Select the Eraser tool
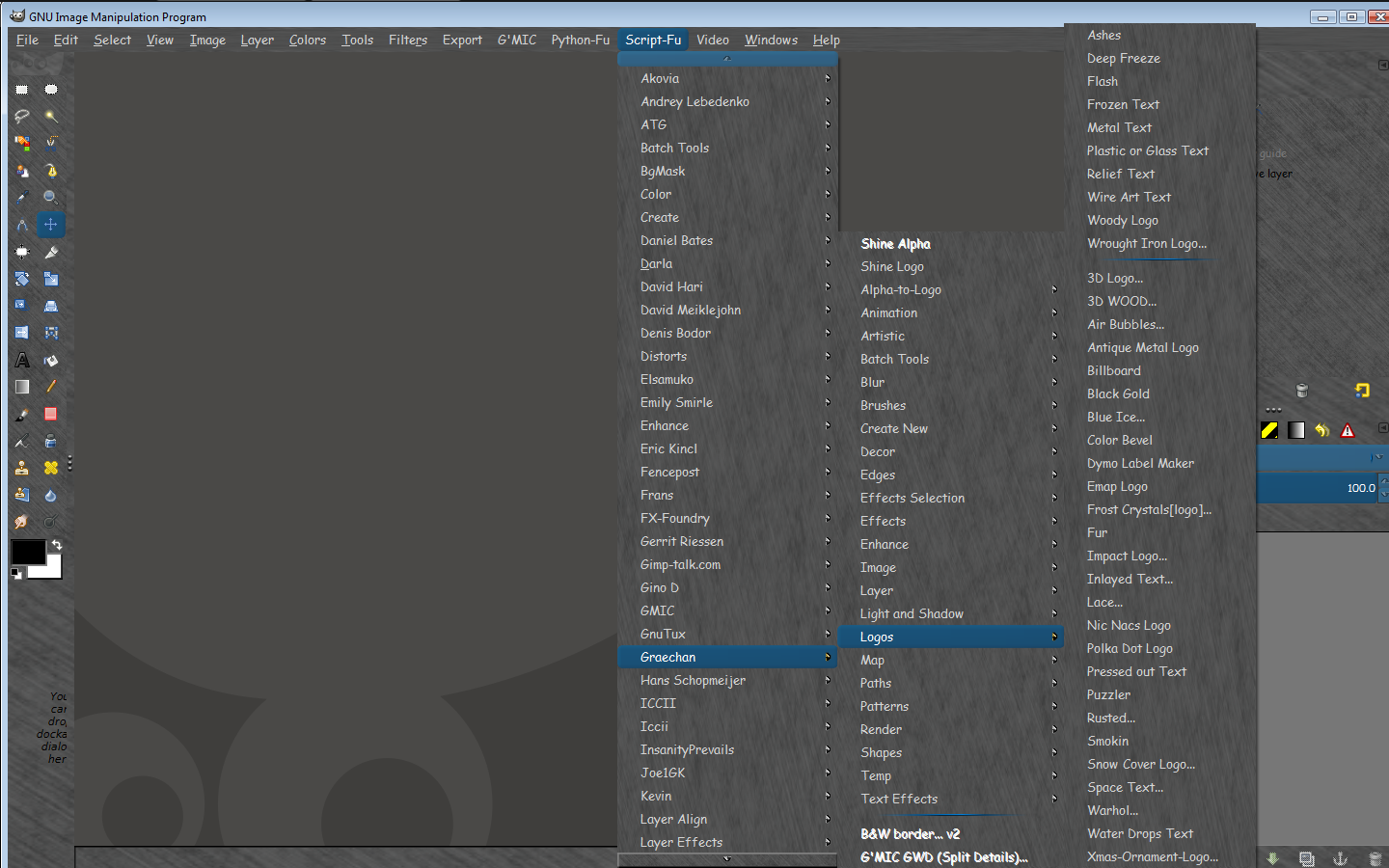1389x868 pixels. (x=51, y=414)
